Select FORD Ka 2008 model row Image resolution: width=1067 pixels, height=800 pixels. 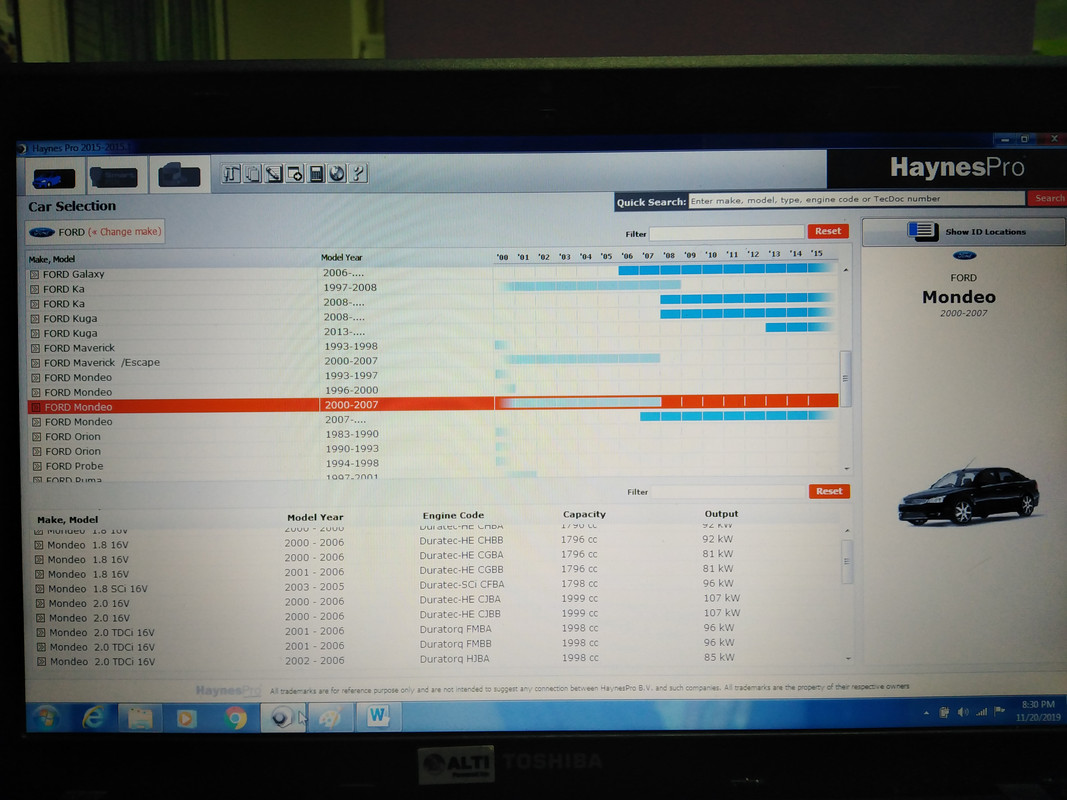pyautogui.click(x=433, y=303)
